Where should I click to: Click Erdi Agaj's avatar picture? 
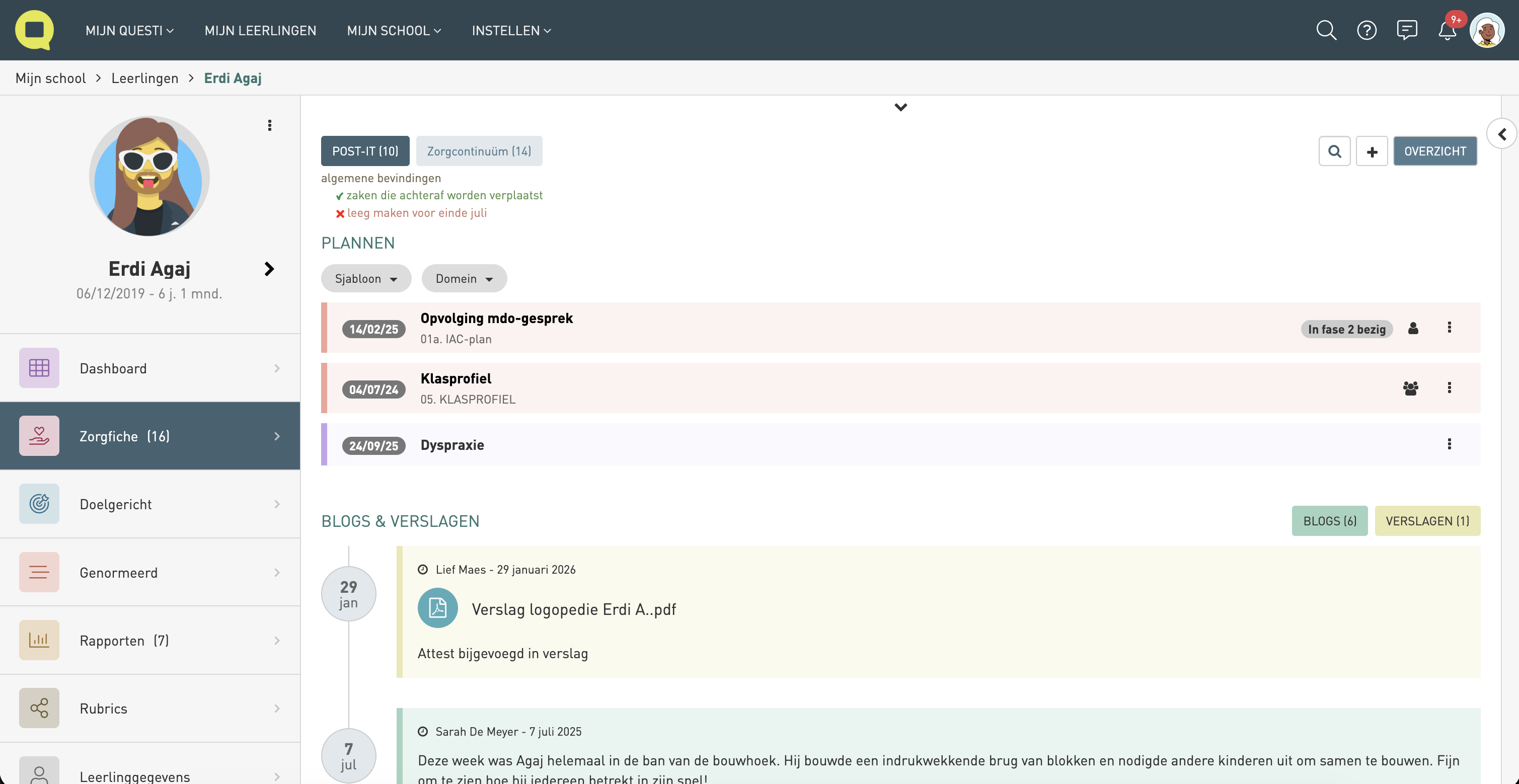(x=149, y=176)
